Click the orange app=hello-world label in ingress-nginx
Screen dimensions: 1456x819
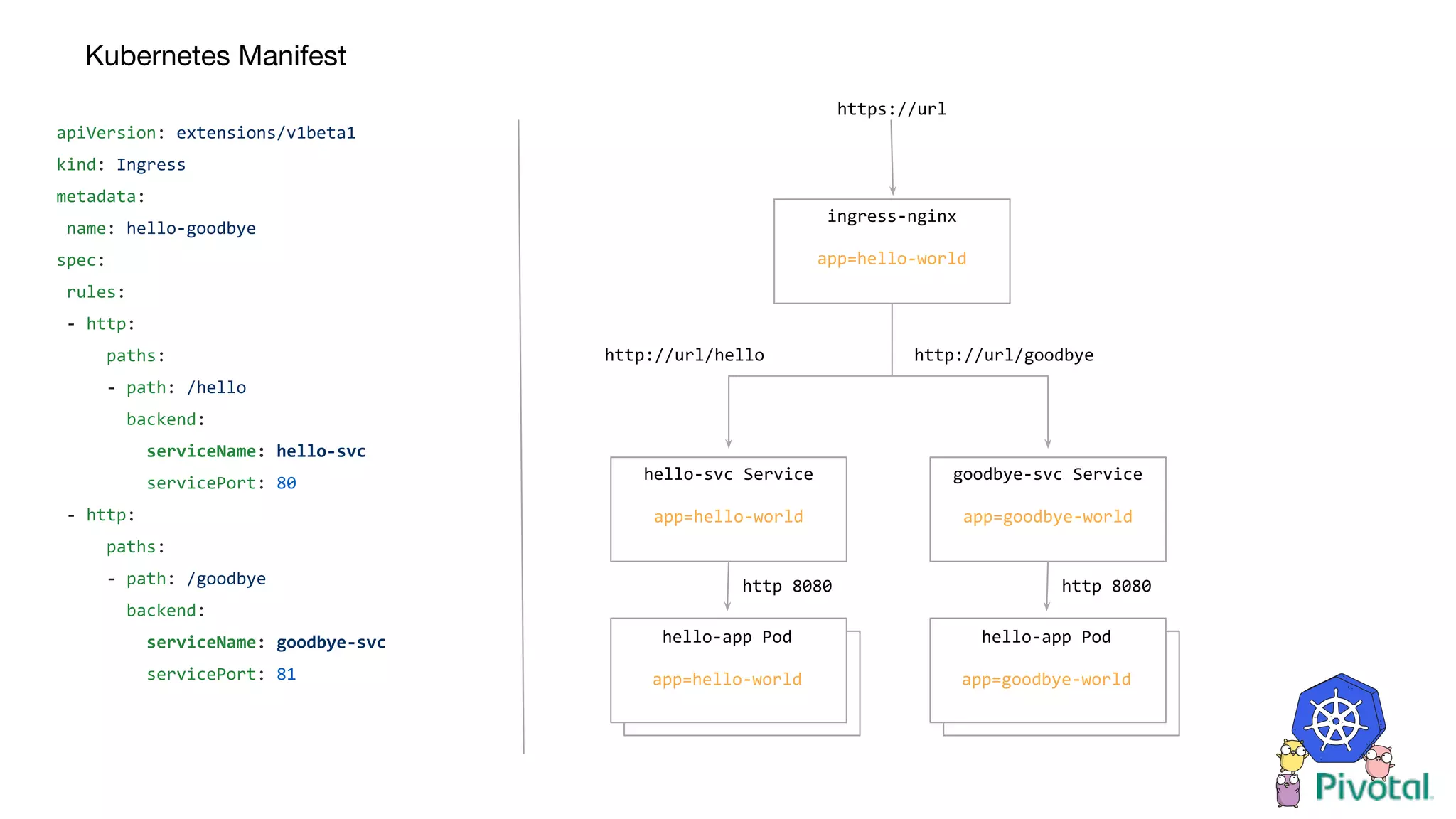(892, 259)
